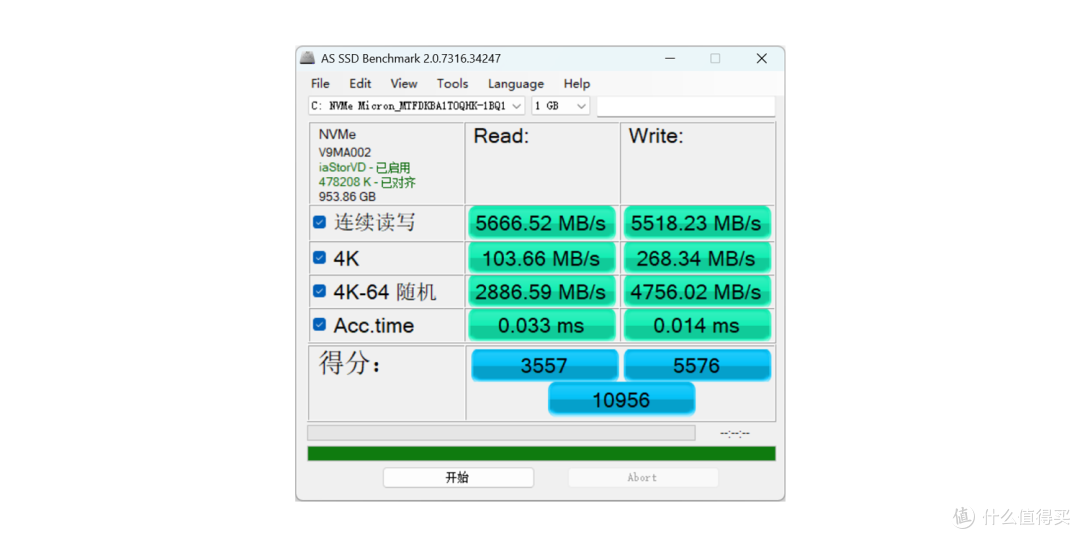Image resolution: width=1080 pixels, height=539 pixels.
Task: Click the Read: column header
Action: 501,136
